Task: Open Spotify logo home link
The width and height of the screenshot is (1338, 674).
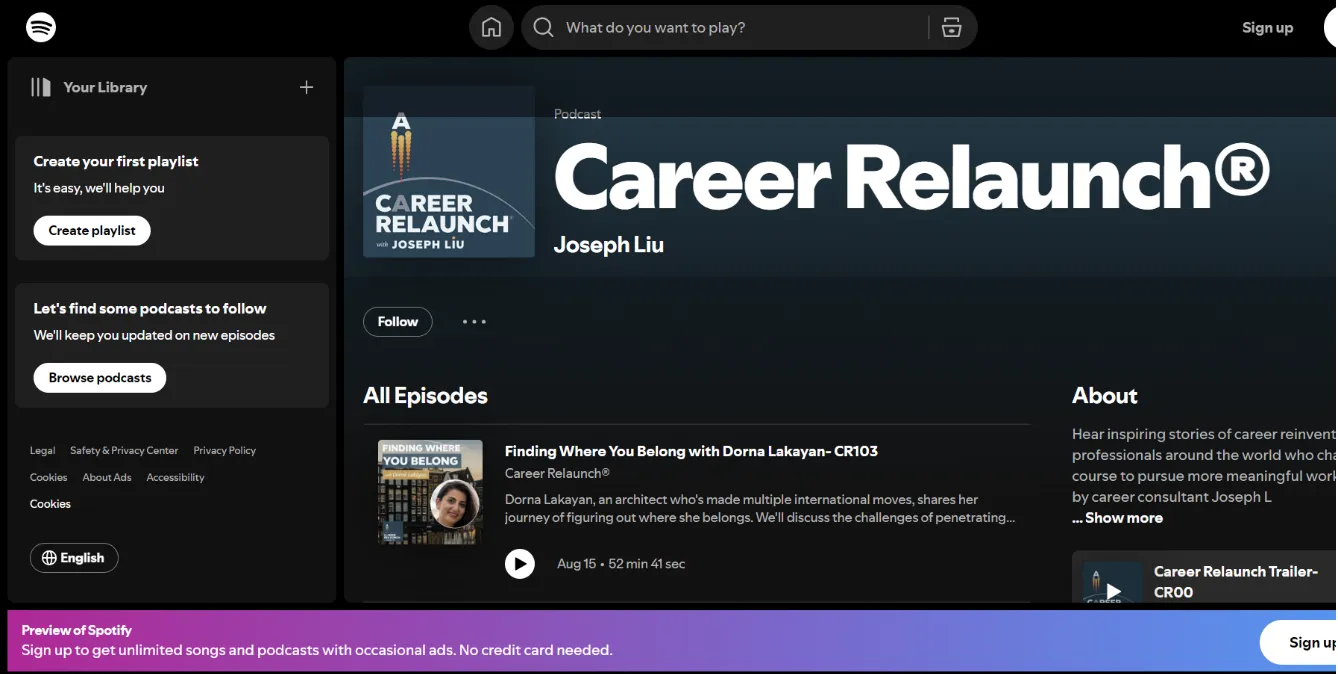Action: coord(41,27)
